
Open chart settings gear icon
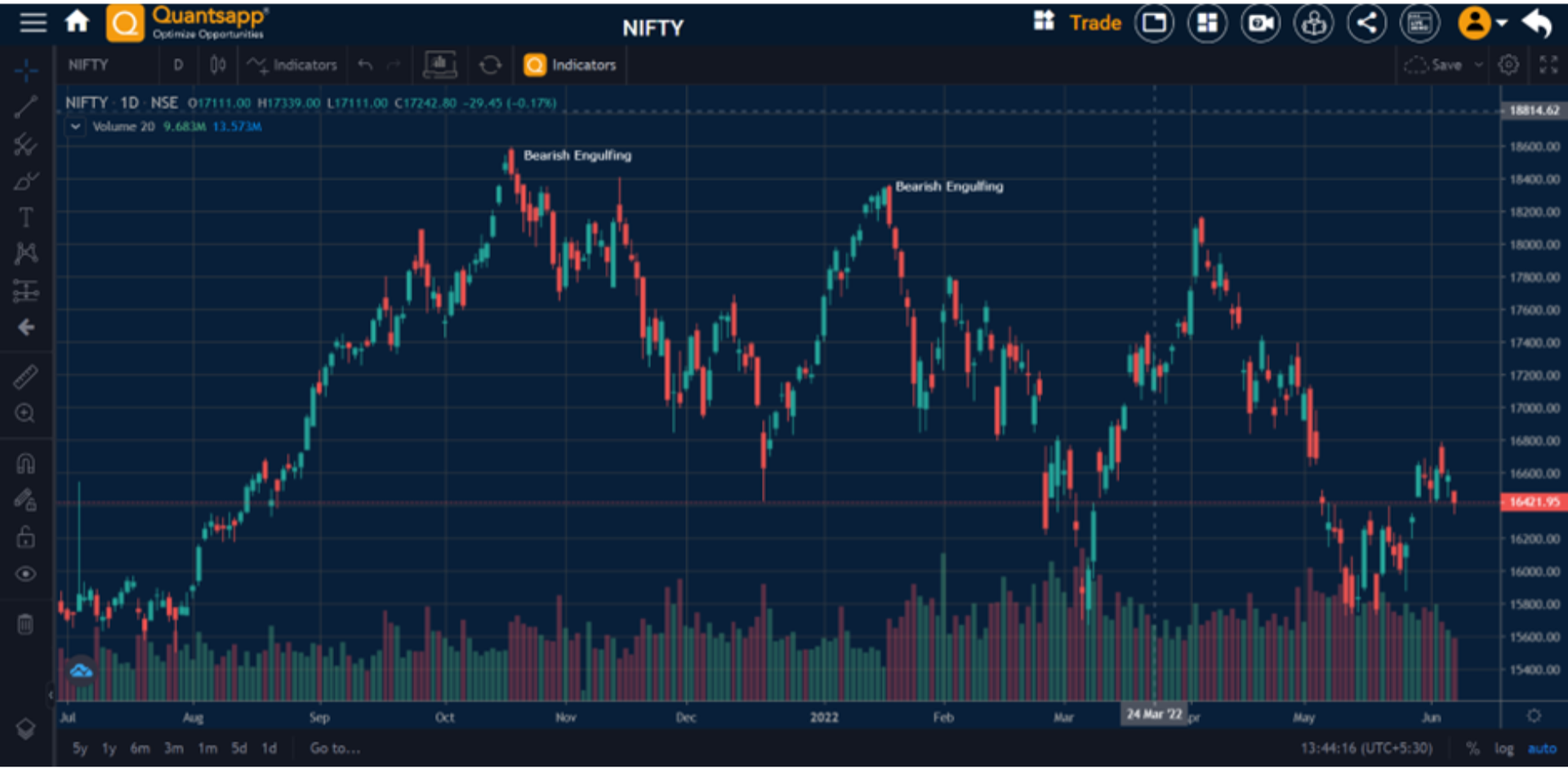coord(1508,65)
